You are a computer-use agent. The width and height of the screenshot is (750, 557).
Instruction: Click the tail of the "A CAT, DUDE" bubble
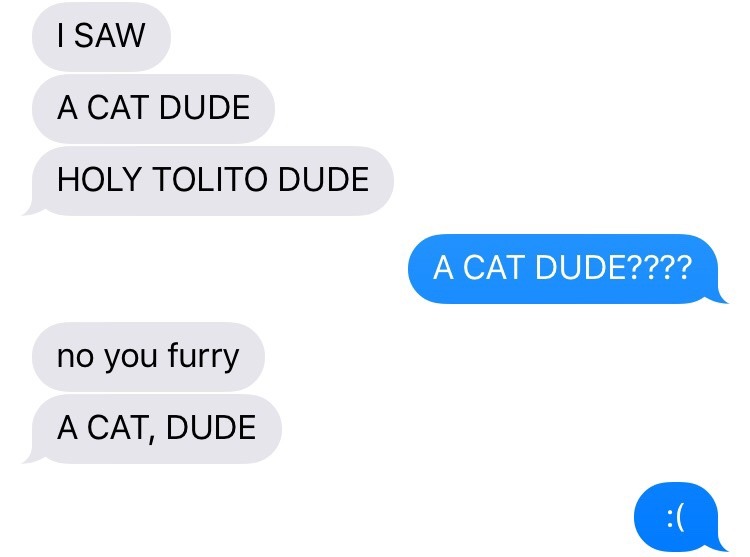tap(31, 457)
